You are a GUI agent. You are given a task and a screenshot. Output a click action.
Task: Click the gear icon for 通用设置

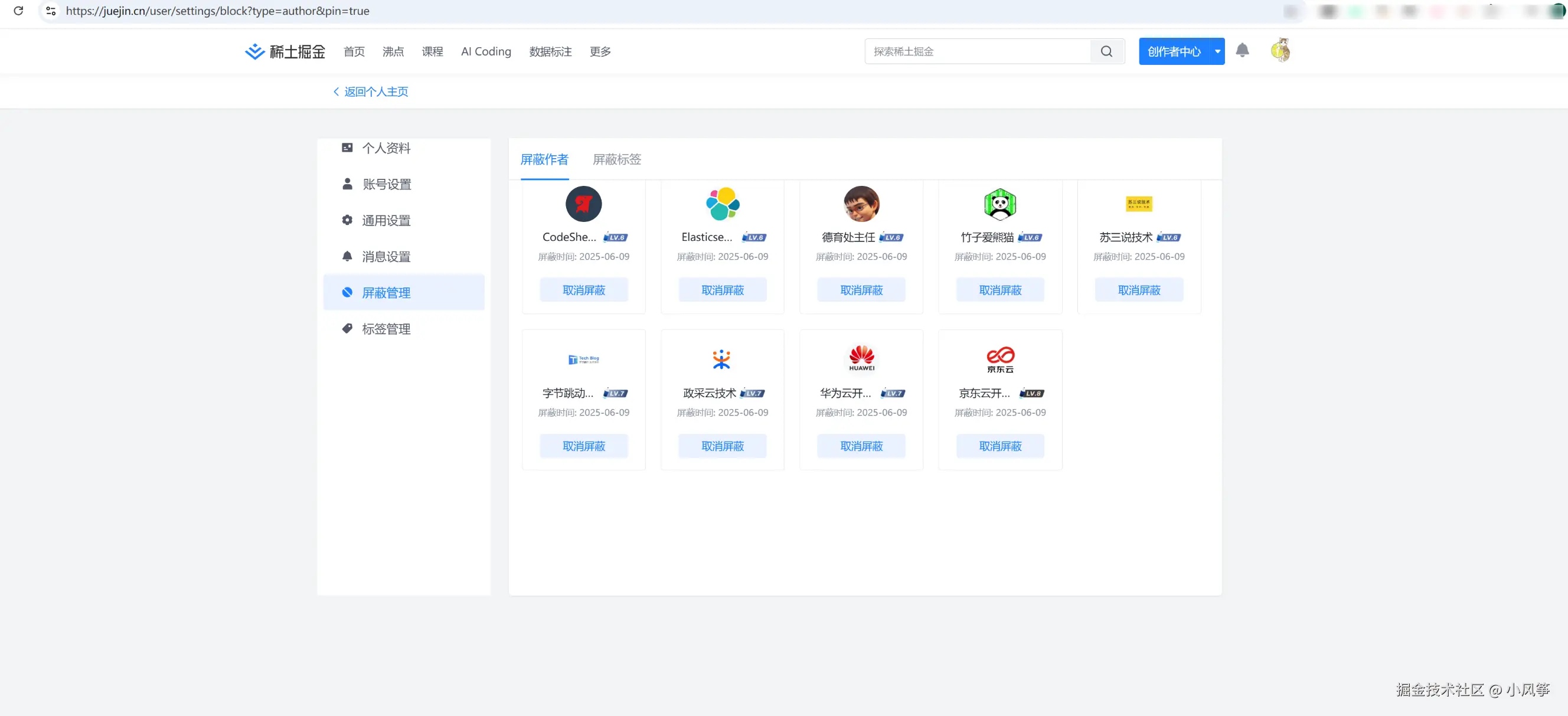point(347,220)
